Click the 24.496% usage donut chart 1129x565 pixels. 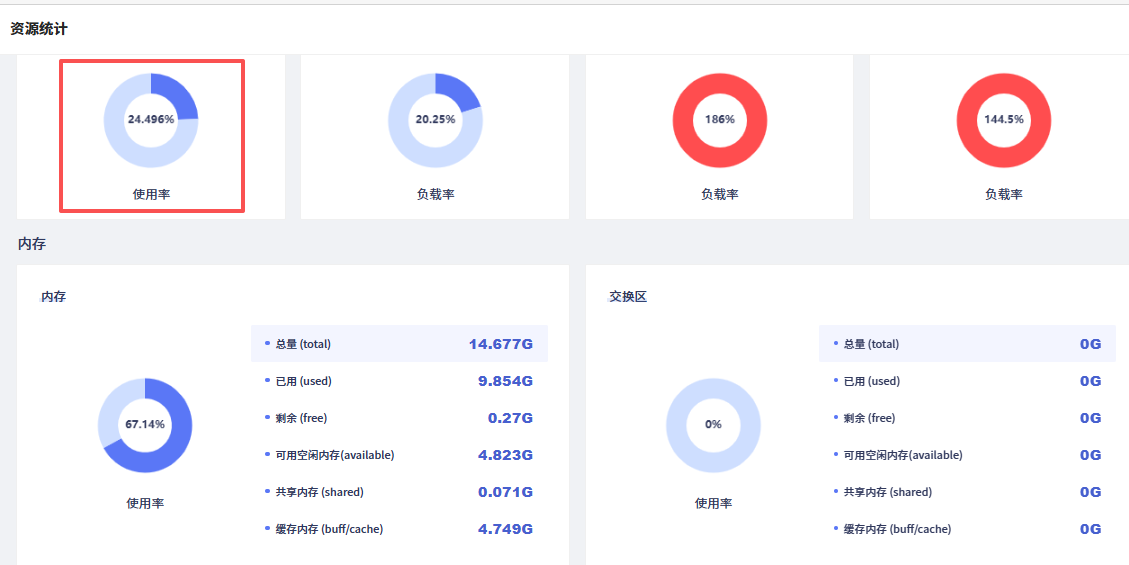point(150,119)
